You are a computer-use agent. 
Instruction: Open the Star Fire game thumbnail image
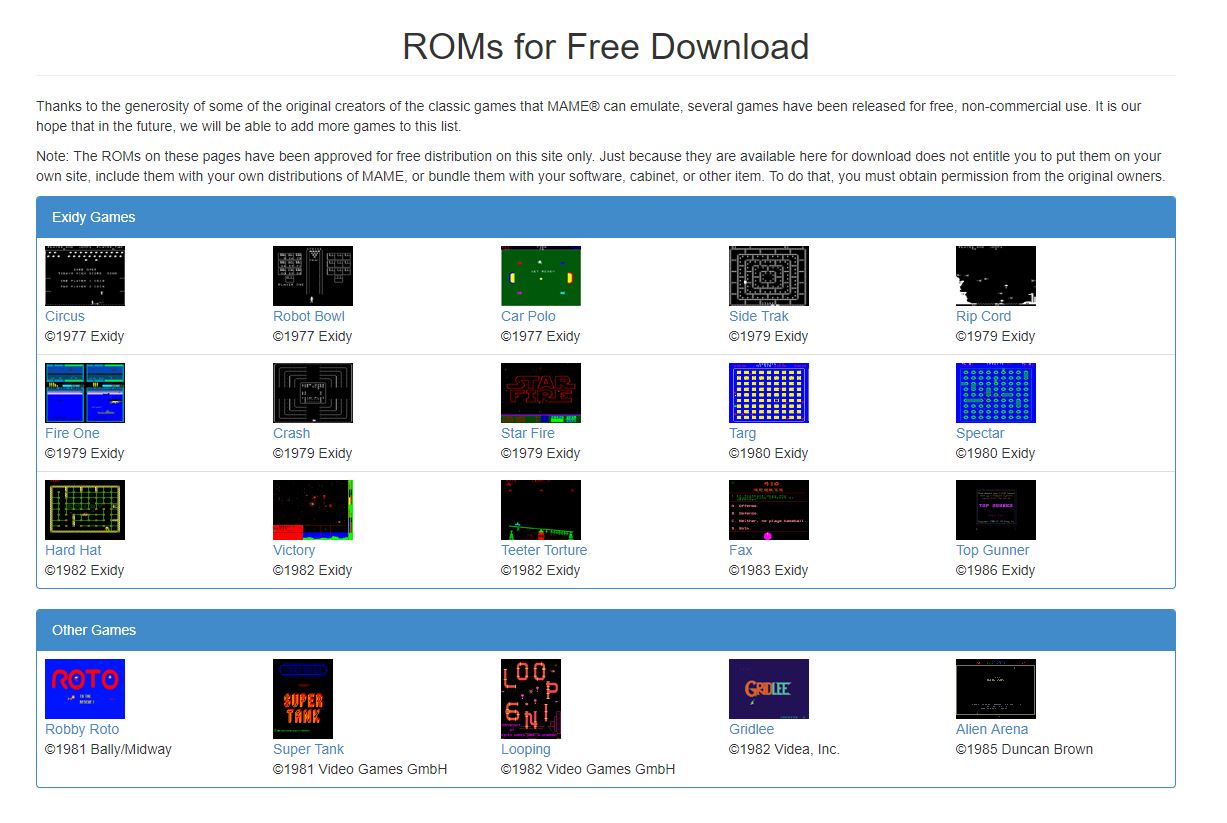click(540, 393)
